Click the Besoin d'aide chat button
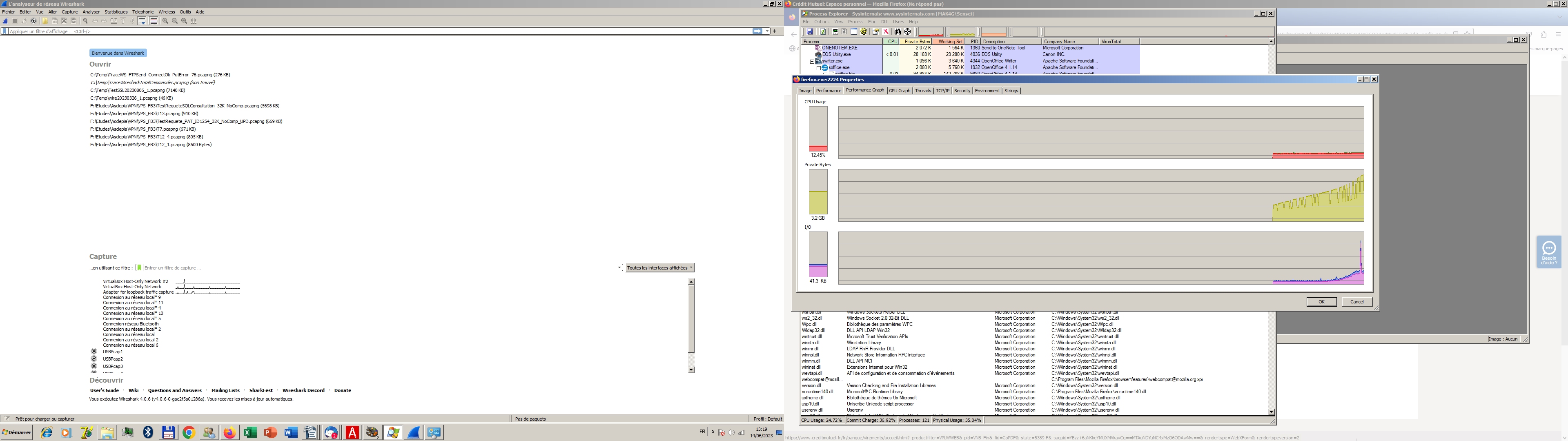Image resolution: width=1568 pixels, height=441 pixels. pos(1548,252)
